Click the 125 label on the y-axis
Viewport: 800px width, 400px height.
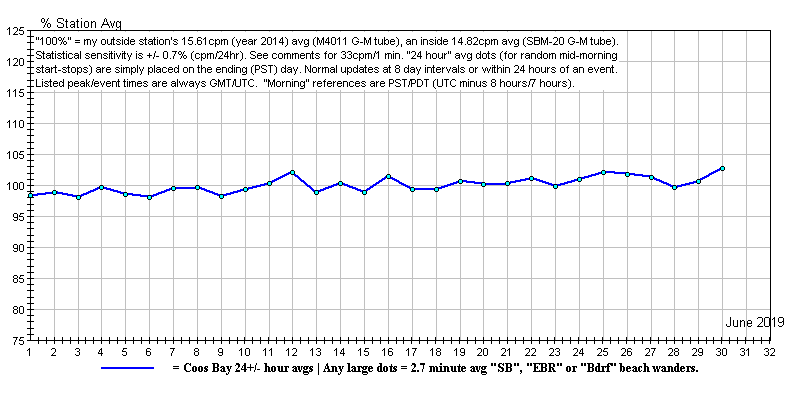14,31
